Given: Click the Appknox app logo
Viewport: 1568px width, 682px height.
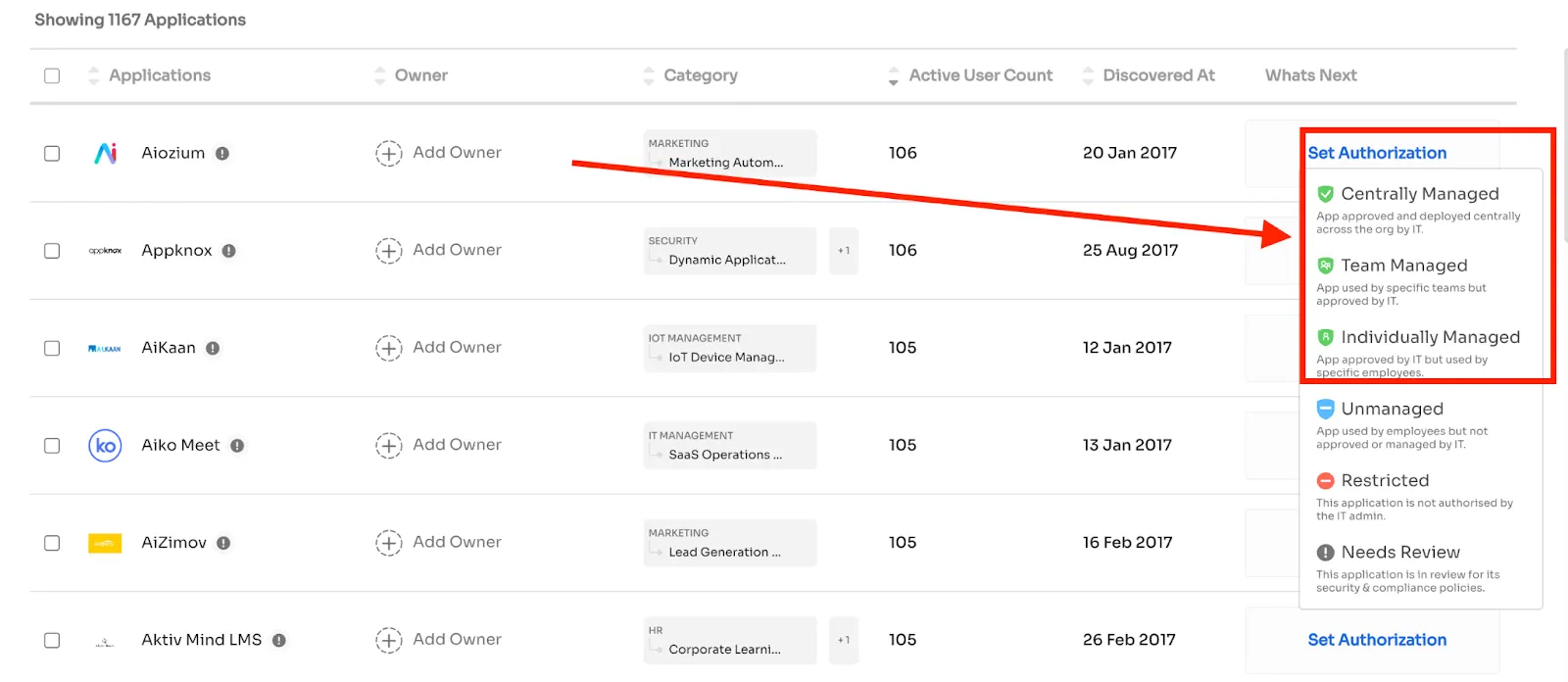Looking at the screenshot, I should coord(105,251).
